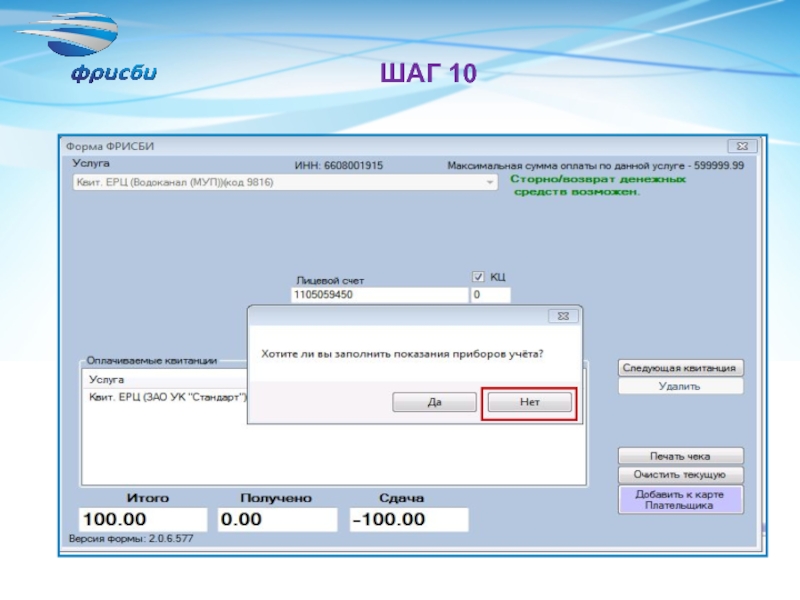Click the Лицевой счет input field
This screenshot has height=600, width=800.
tap(379, 294)
